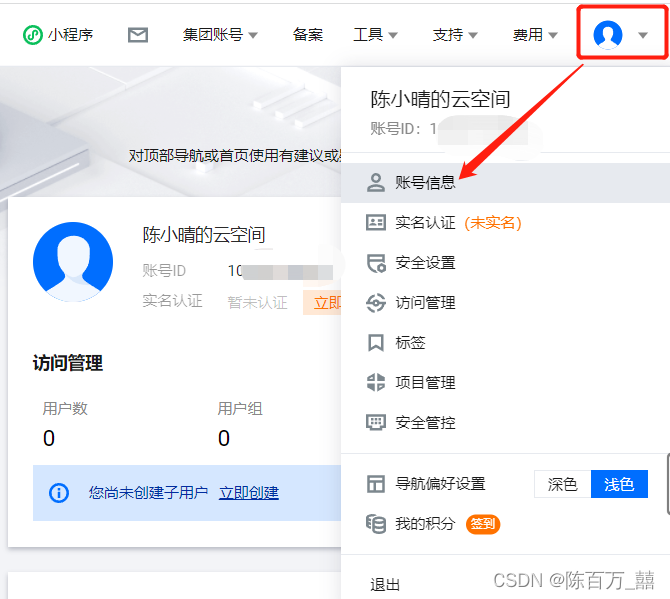Click 退出 to log out
This screenshot has height=599, width=670.
(x=385, y=584)
